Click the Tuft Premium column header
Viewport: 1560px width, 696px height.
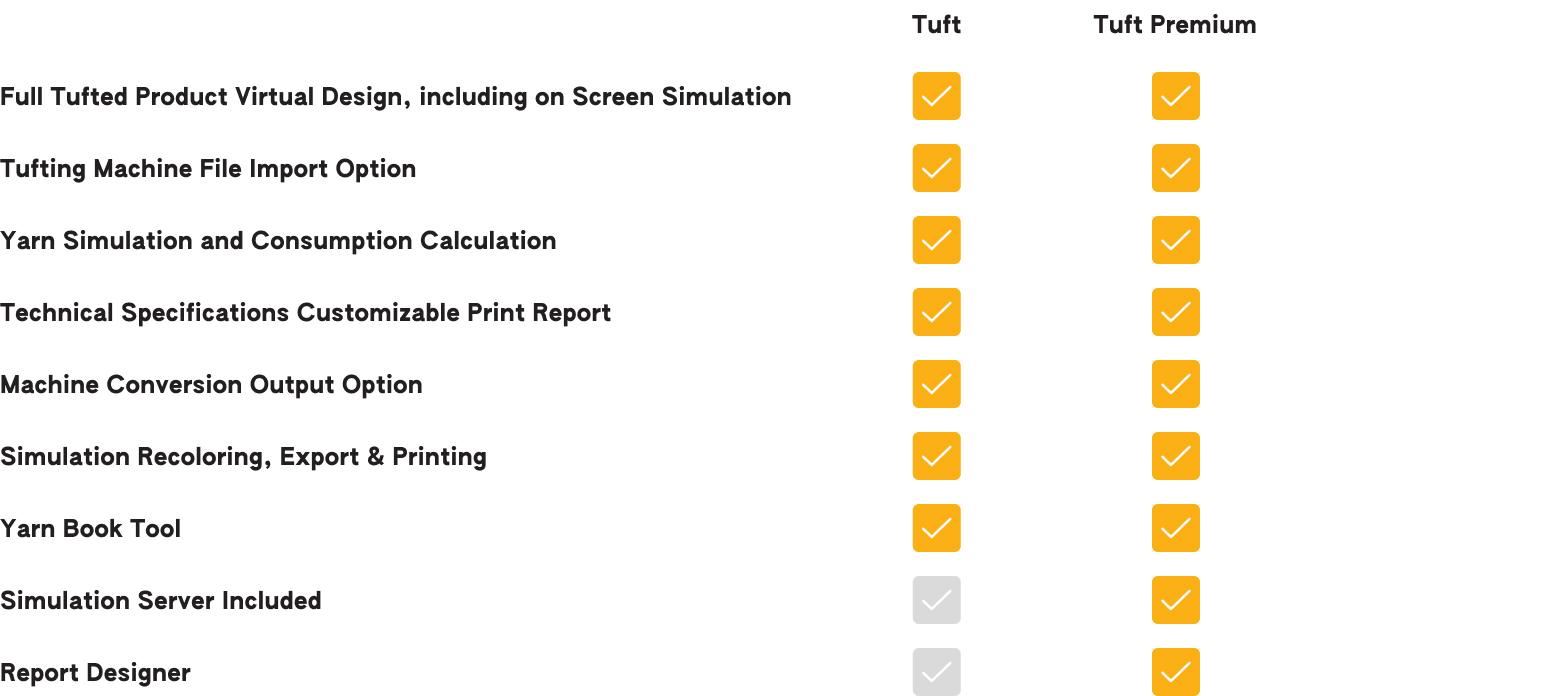click(1174, 25)
